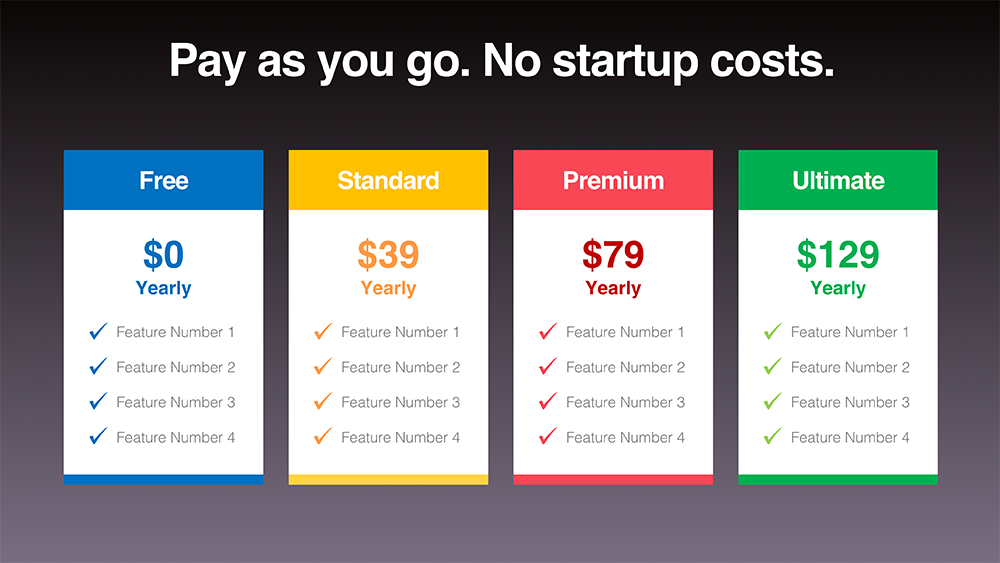Click the orange checkmark beside Feature Number 2
1000x563 pixels.
[x=323, y=366]
